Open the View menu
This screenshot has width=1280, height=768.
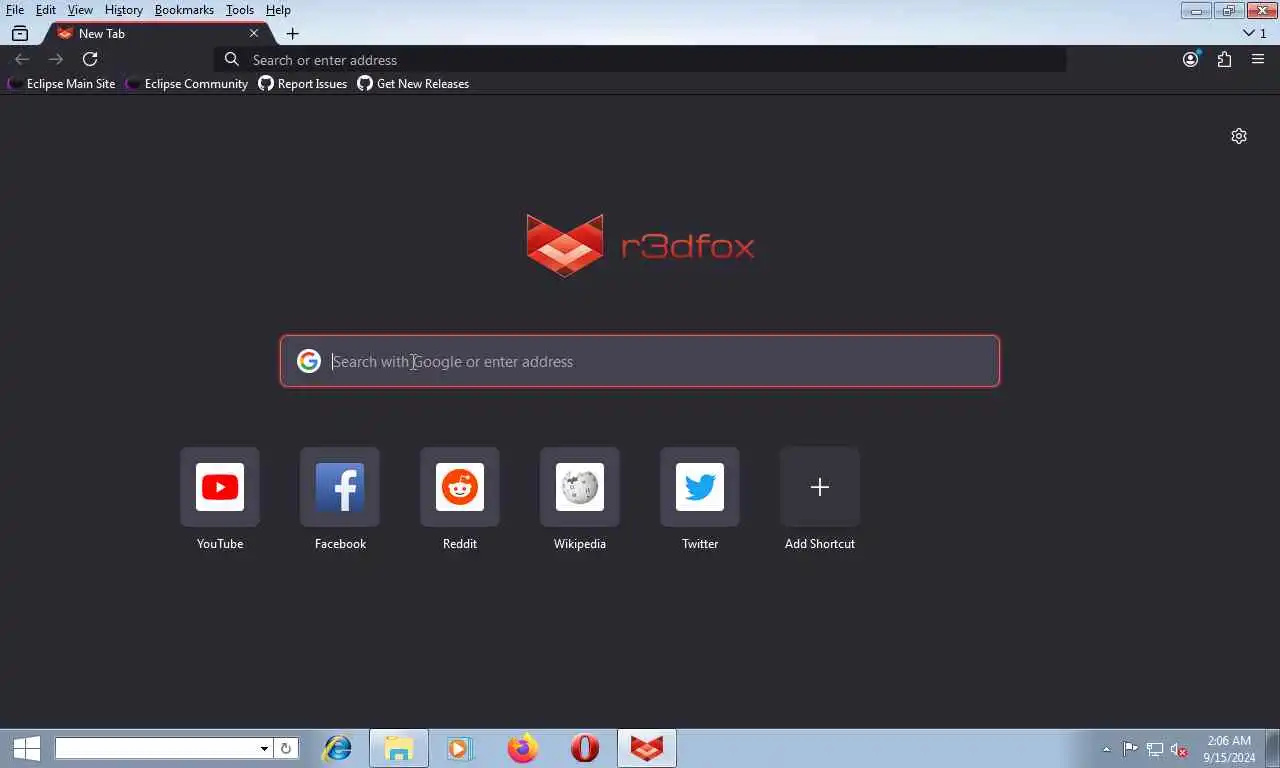pos(80,10)
